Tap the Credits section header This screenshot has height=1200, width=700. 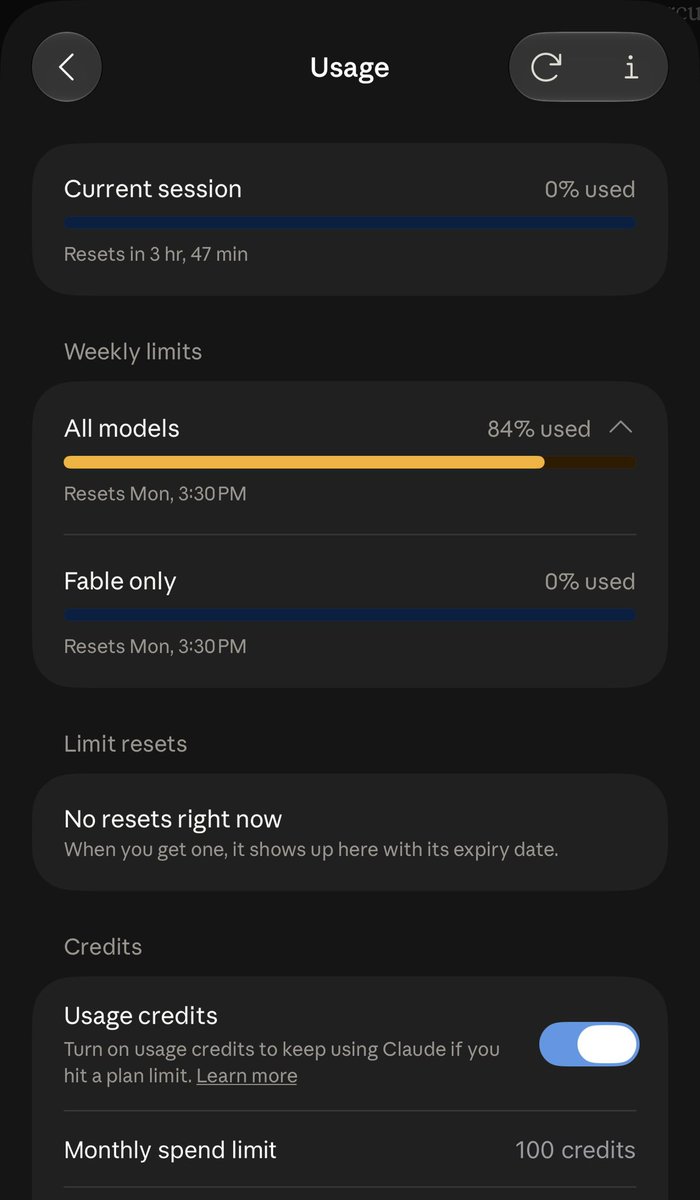103,946
